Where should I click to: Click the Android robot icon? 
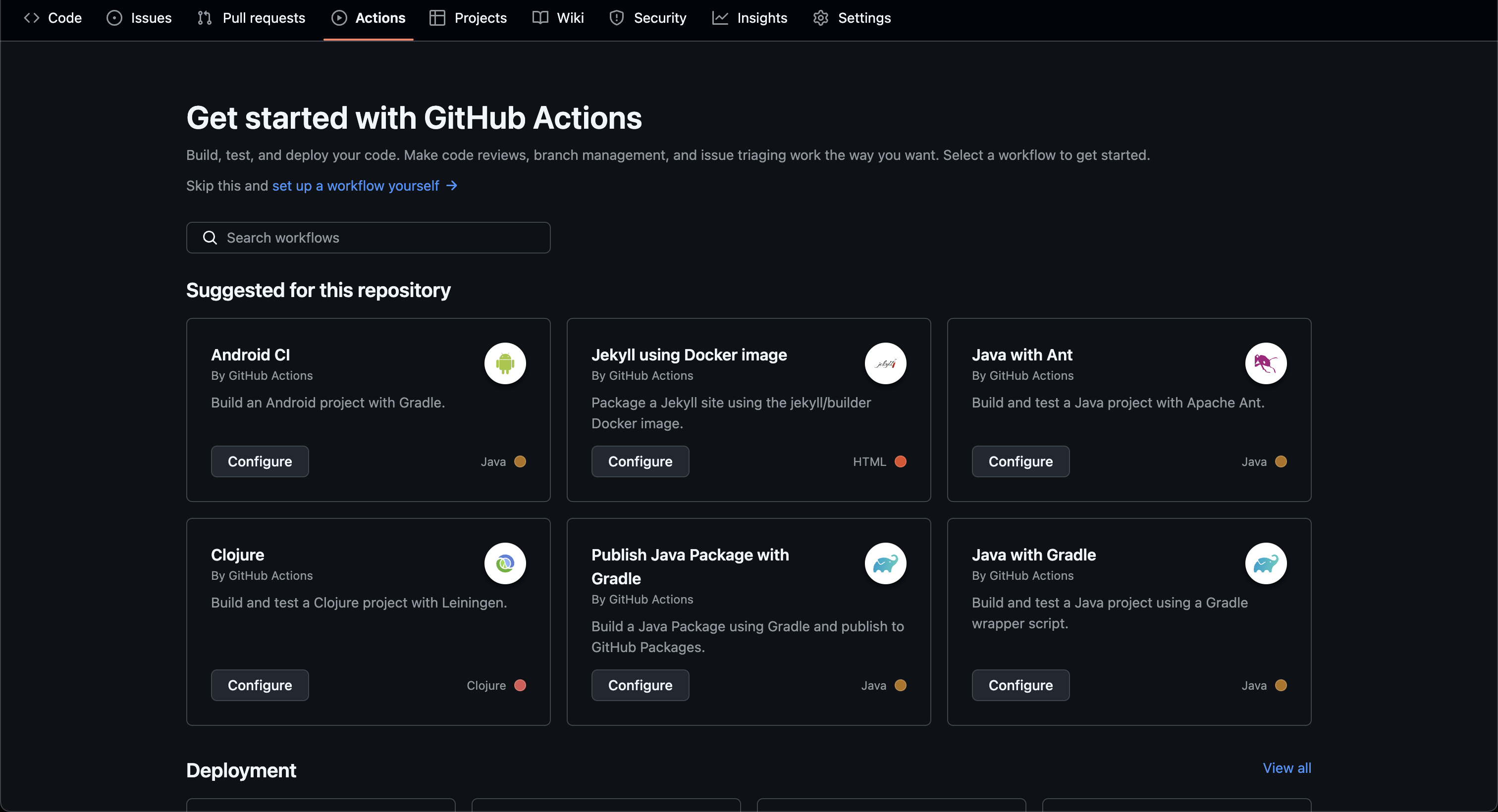coord(505,363)
